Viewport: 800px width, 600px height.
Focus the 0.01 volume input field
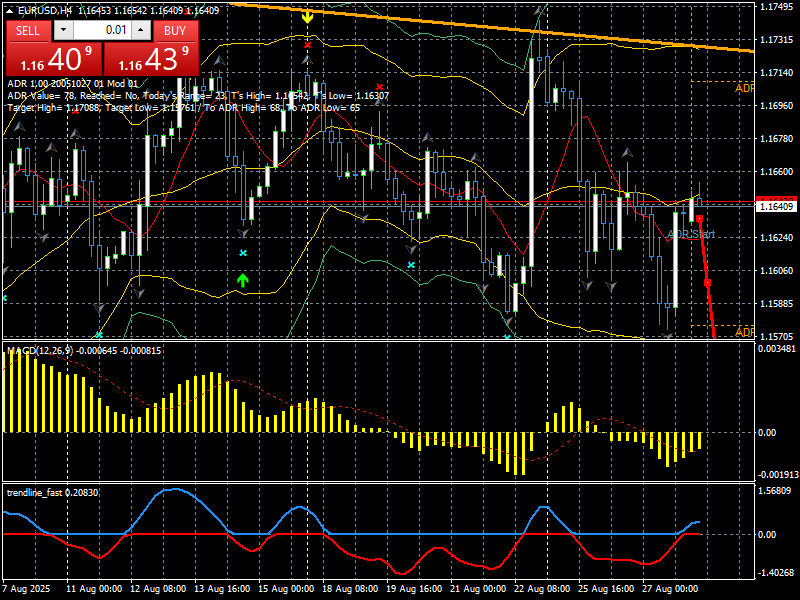(x=102, y=30)
